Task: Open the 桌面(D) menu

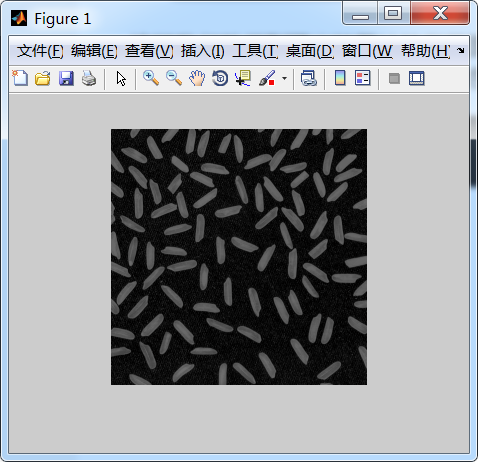Action: [310, 51]
